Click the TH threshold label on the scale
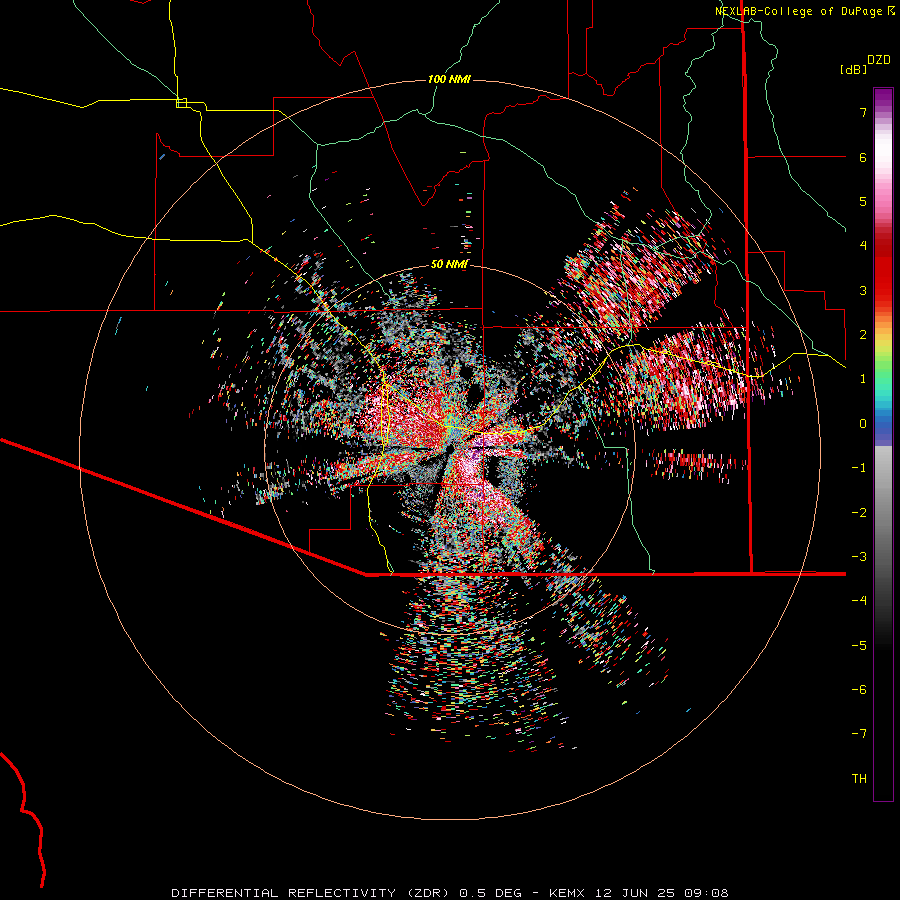The height and width of the screenshot is (900, 900). click(859, 779)
